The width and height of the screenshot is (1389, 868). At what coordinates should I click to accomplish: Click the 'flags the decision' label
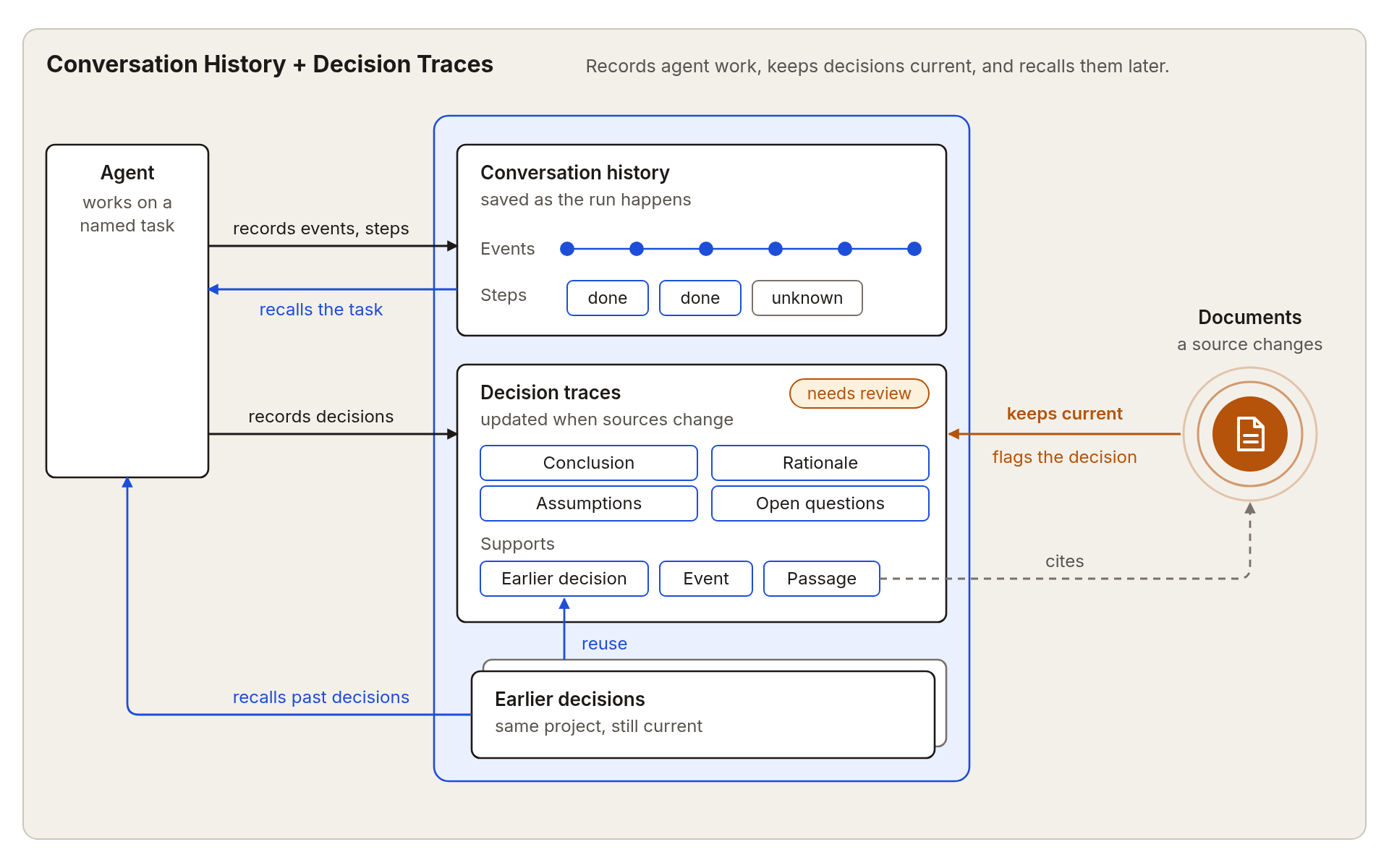coord(1065,457)
